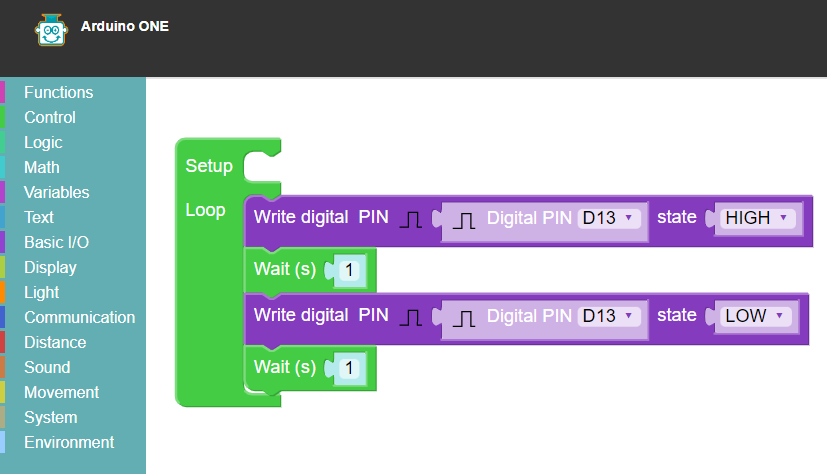This screenshot has width=827, height=474.
Task: Open the first D13 pin dropdown
Action: point(608,218)
